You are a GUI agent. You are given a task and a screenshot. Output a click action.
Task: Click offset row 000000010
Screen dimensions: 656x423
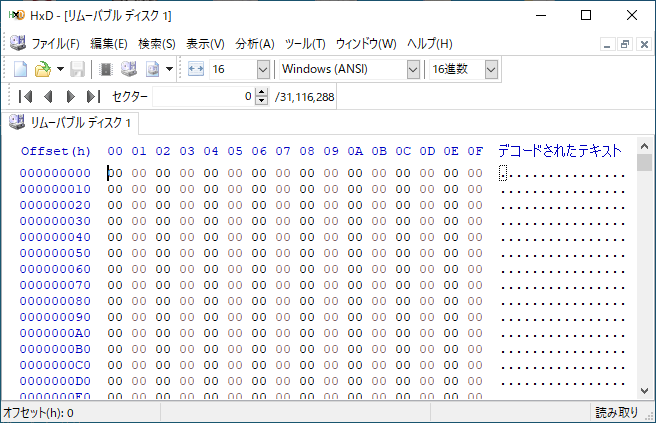pyautogui.click(x=55, y=189)
